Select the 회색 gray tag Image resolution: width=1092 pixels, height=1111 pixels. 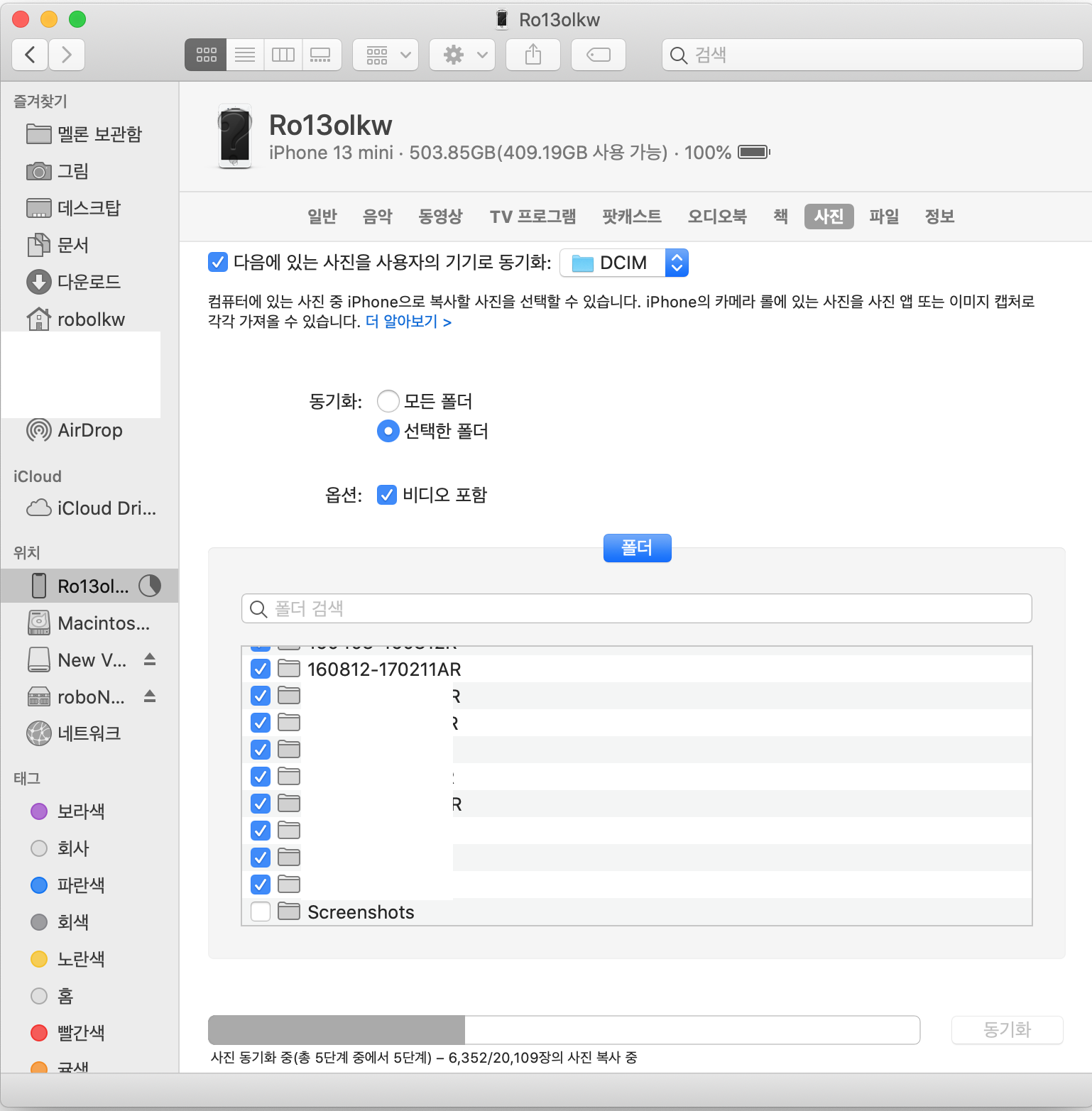60,922
